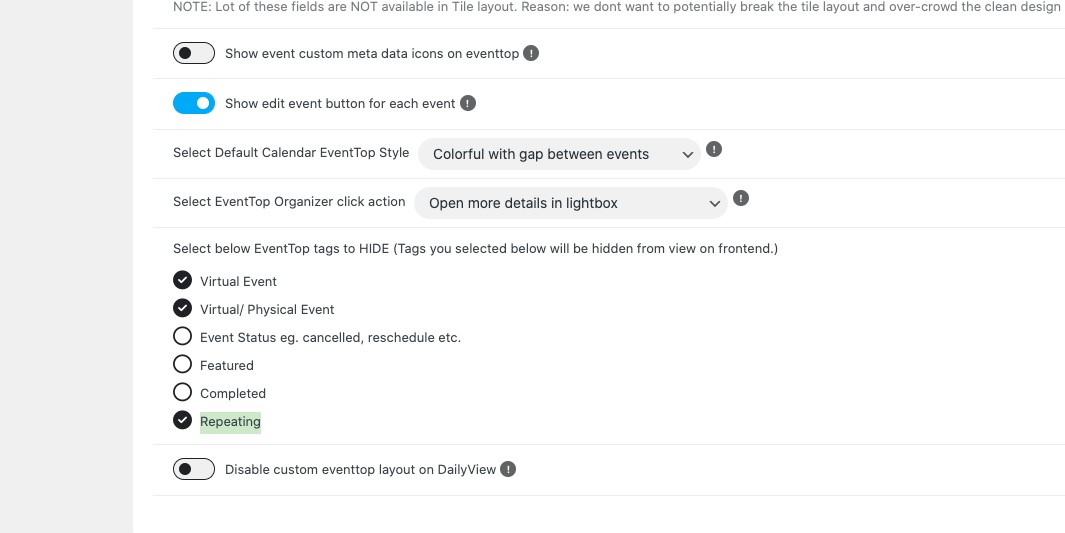This screenshot has height=533, width=1065.
Task: Check the Event Status tag checkbox
Action: point(182,336)
